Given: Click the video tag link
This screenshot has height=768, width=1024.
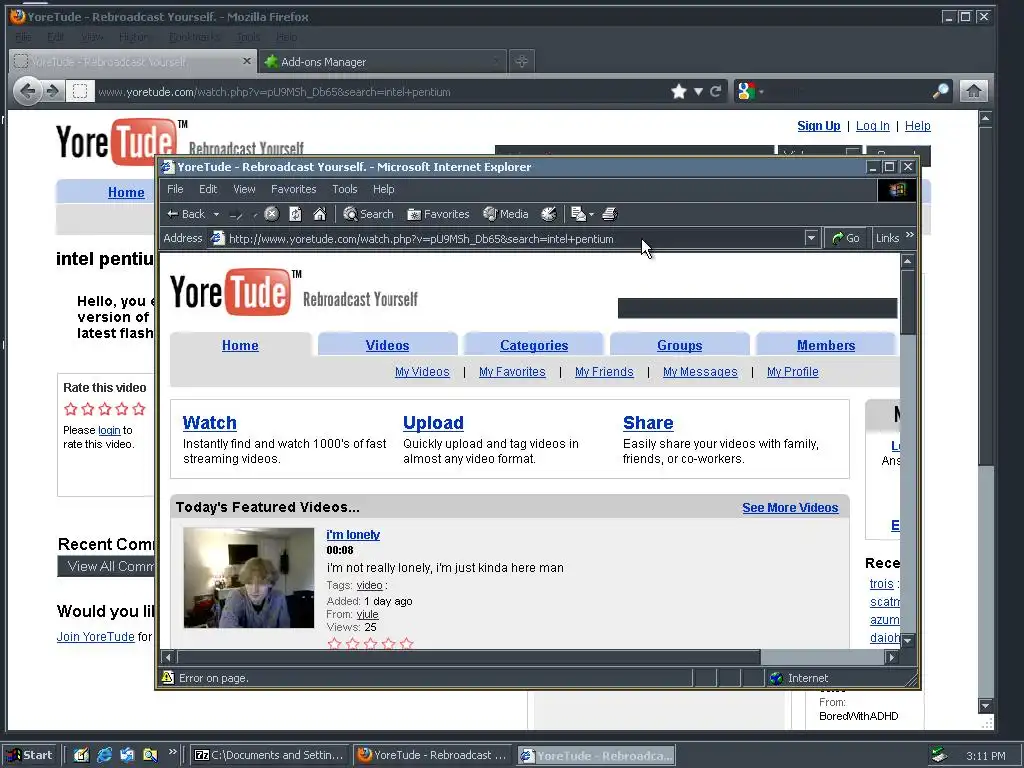Looking at the screenshot, I should [370, 586].
